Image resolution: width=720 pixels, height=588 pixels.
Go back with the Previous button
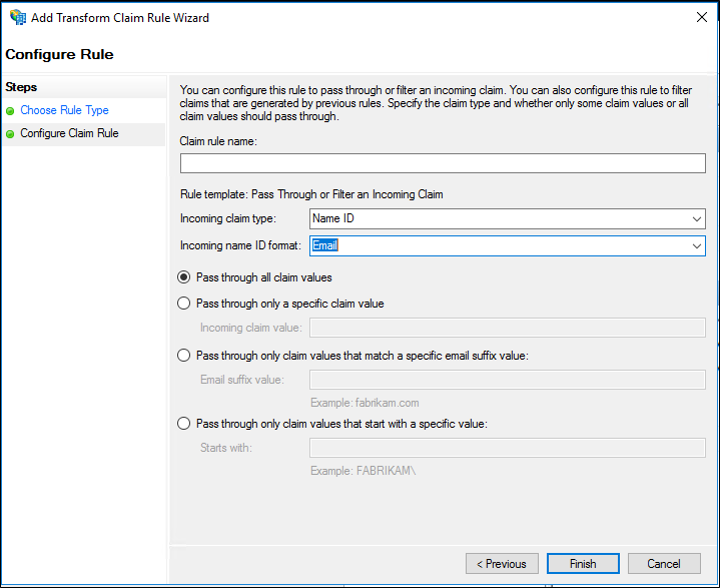coord(502,564)
